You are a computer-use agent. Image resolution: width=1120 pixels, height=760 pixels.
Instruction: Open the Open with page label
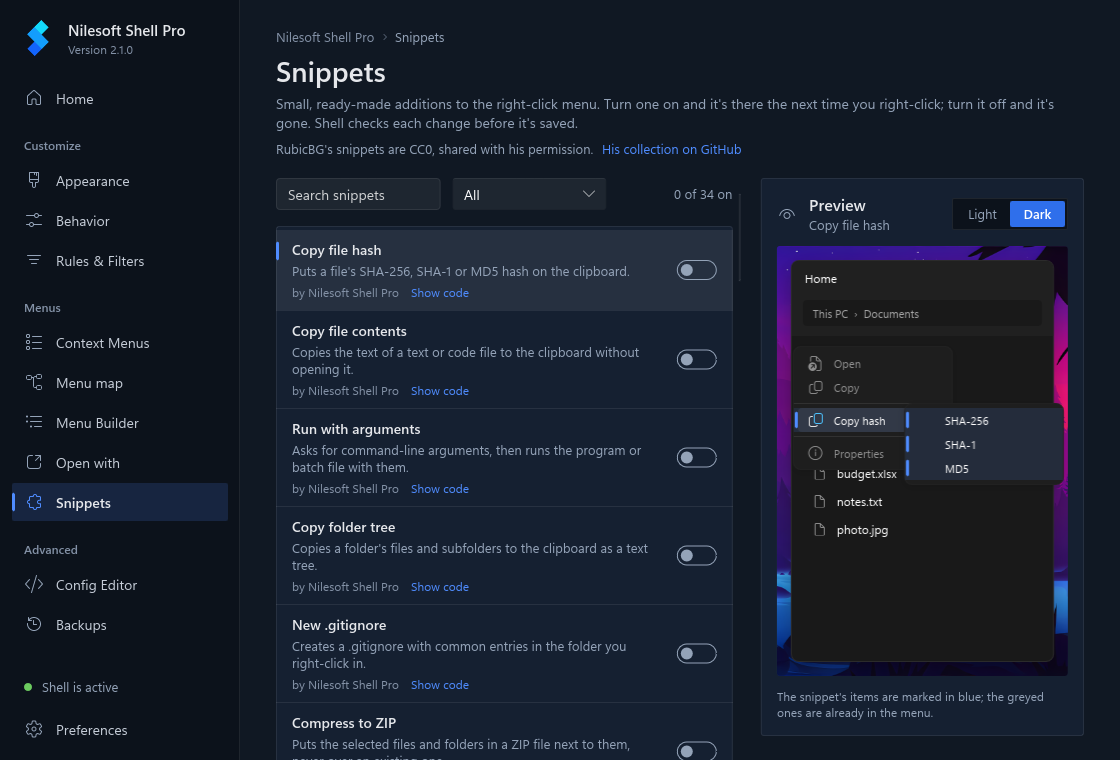(x=88, y=463)
